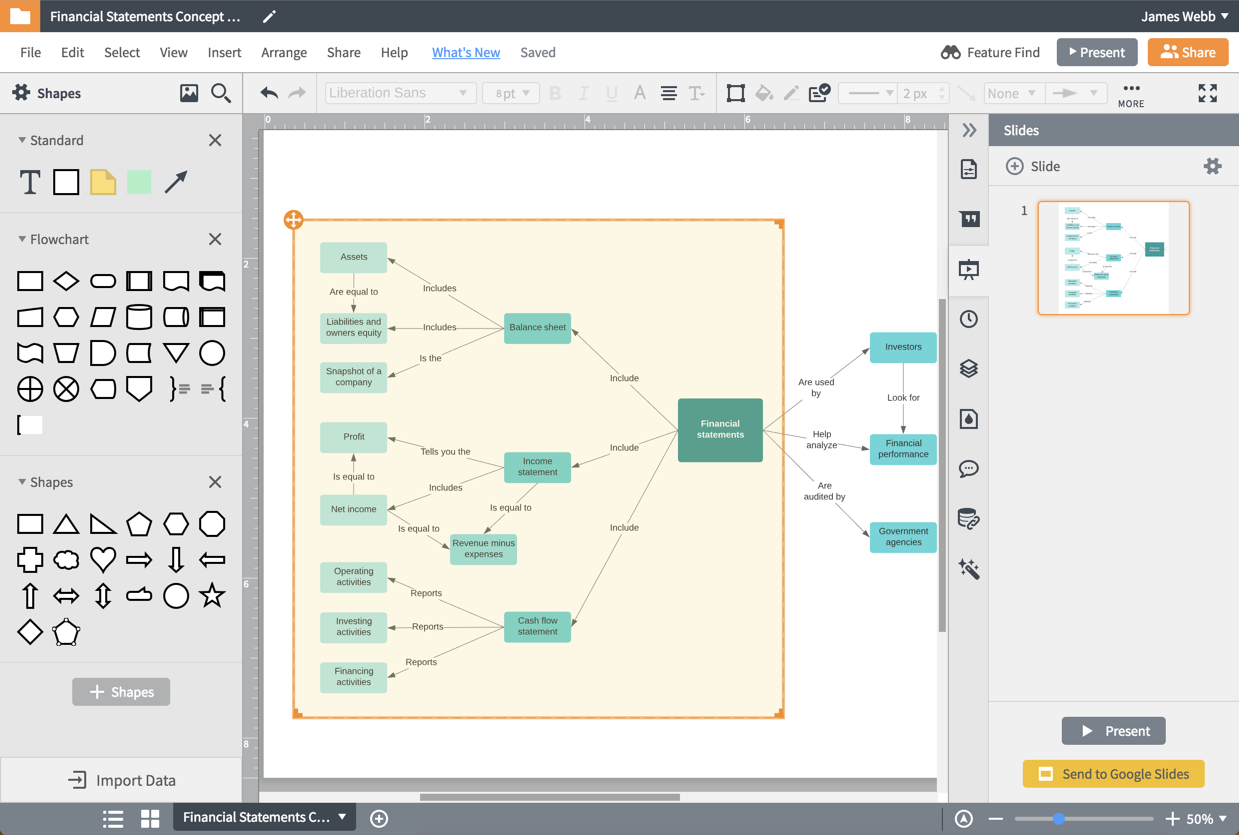Click Send to Google Slides button
The height and width of the screenshot is (835, 1239).
(1113, 774)
